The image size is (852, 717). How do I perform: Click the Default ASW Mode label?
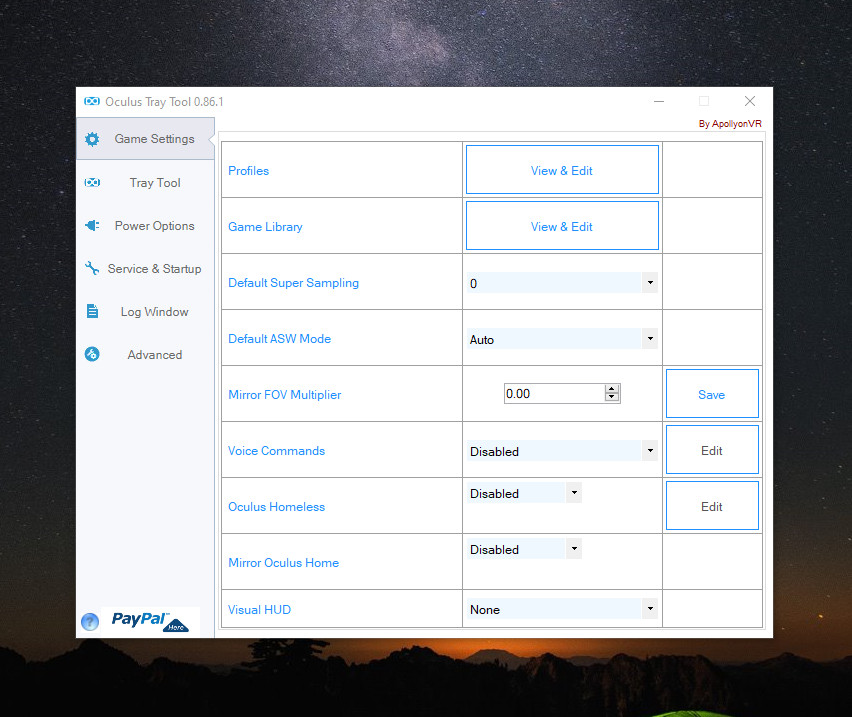[279, 338]
